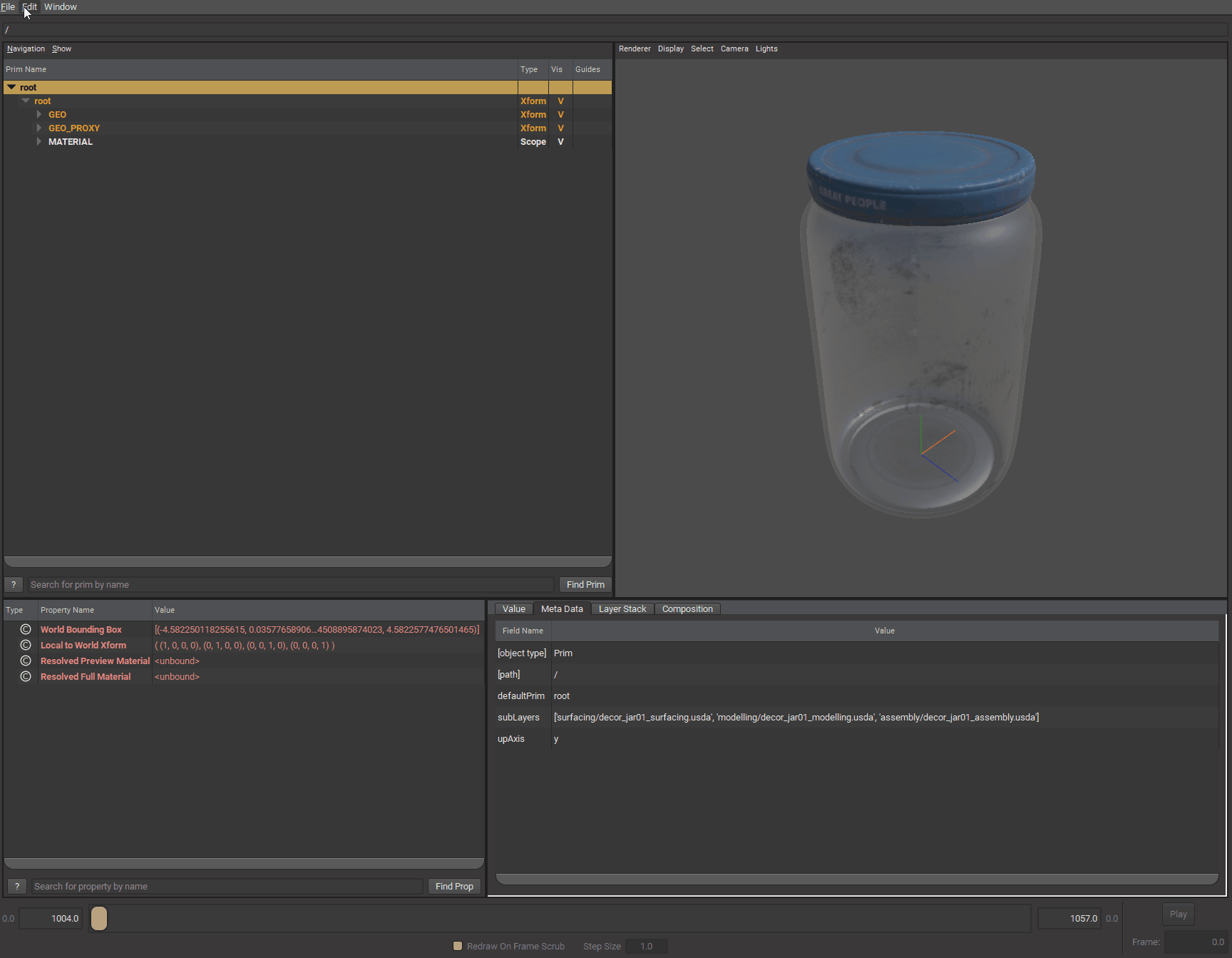Collapse the top-level root row
The image size is (1232, 958).
[x=11, y=87]
